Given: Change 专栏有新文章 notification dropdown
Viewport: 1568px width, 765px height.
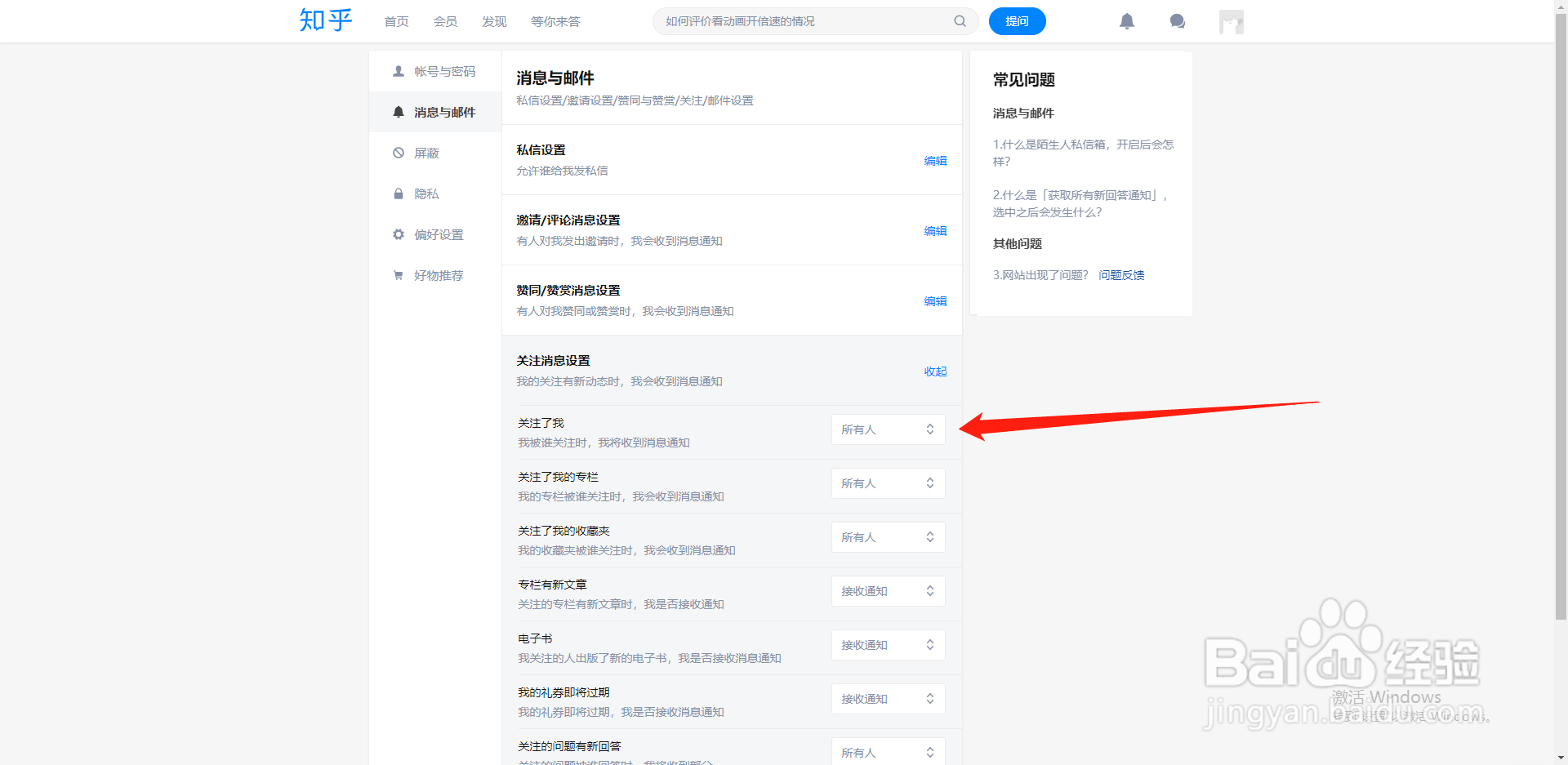Looking at the screenshot, I should (888, 590).
